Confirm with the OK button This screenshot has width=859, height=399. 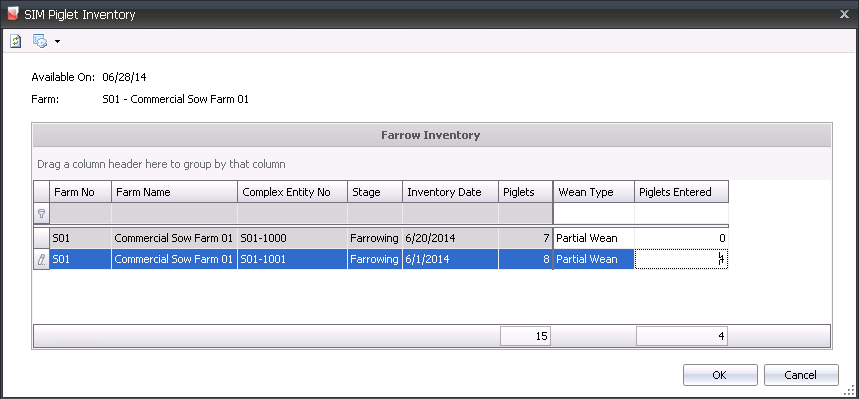pos(720,375)
